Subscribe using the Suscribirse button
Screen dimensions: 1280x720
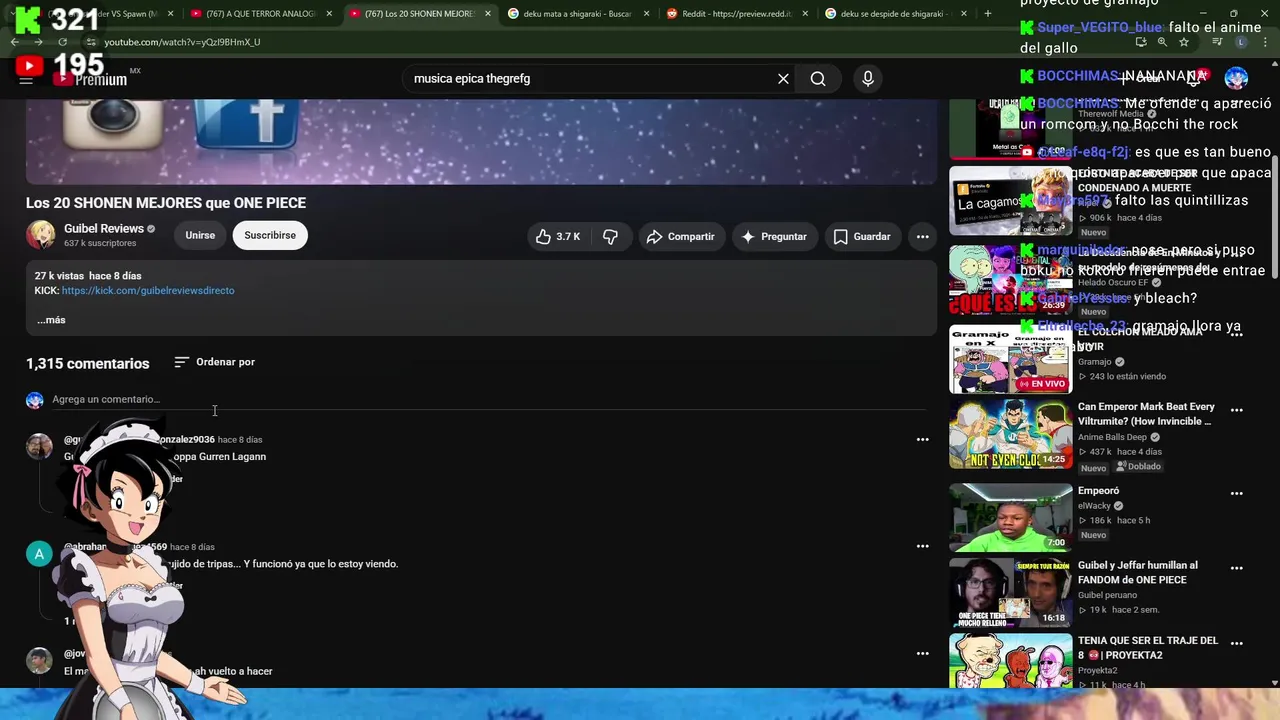(x=270, y=235)
